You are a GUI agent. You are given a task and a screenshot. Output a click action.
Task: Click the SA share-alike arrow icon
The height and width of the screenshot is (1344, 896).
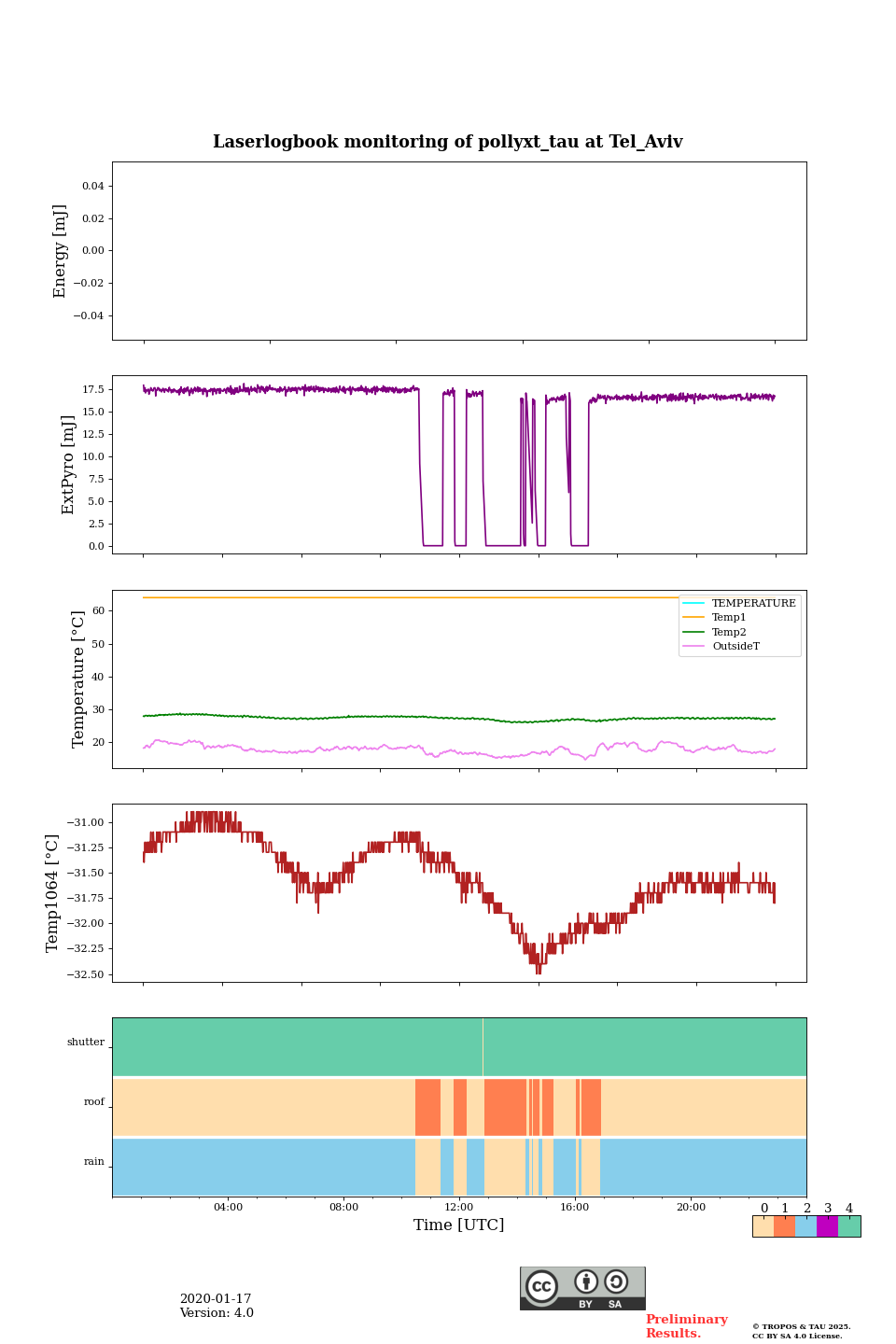click(616, 1281)
